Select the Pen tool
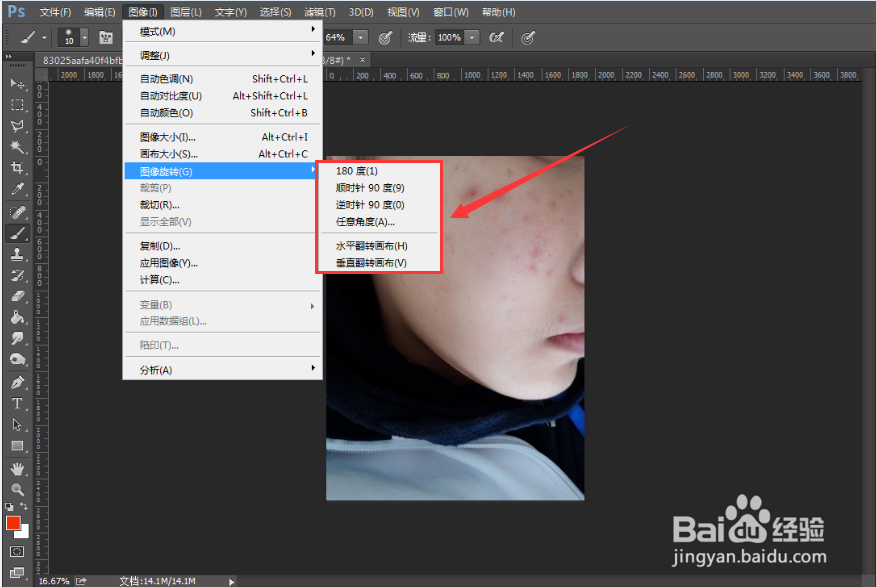876x587 pixels. [x=17, y=383]
